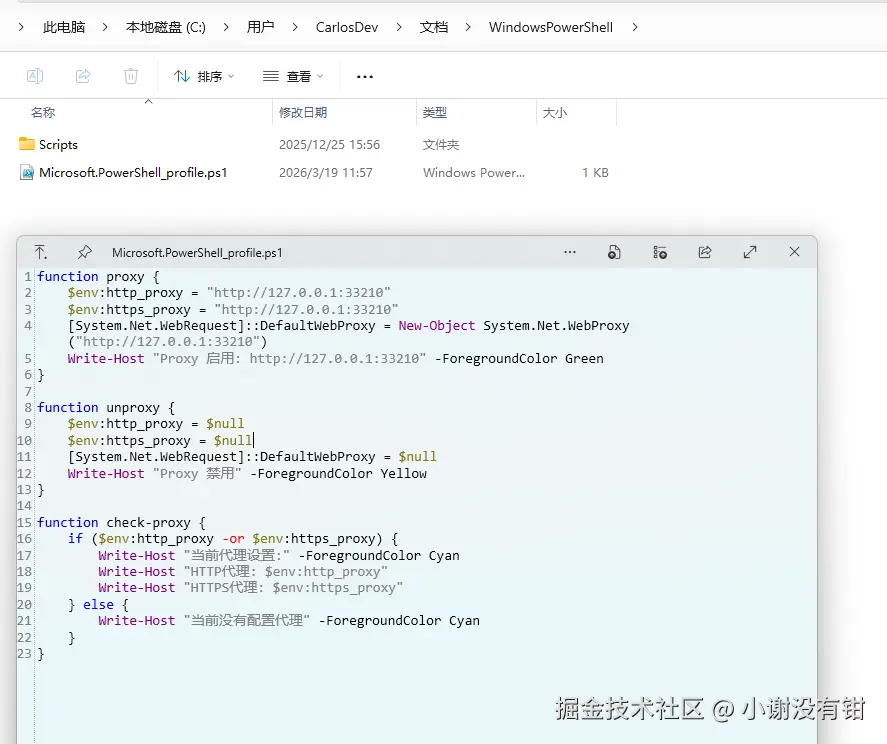The image size is (887, 744).
Task: Sort by the 大小 column header
Action: click(554, 113)
